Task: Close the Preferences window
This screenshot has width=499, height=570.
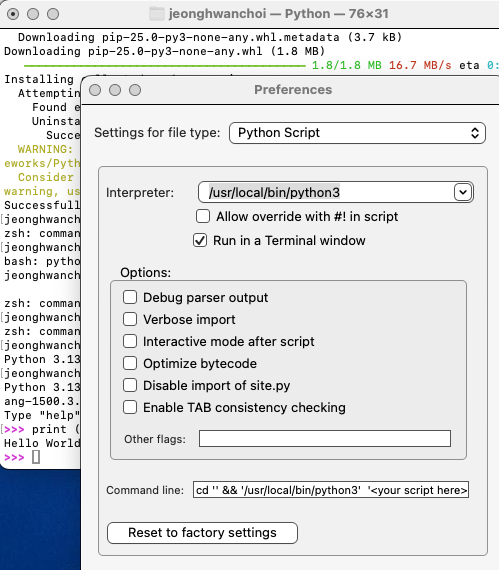Action: click(x=95, y=90)
